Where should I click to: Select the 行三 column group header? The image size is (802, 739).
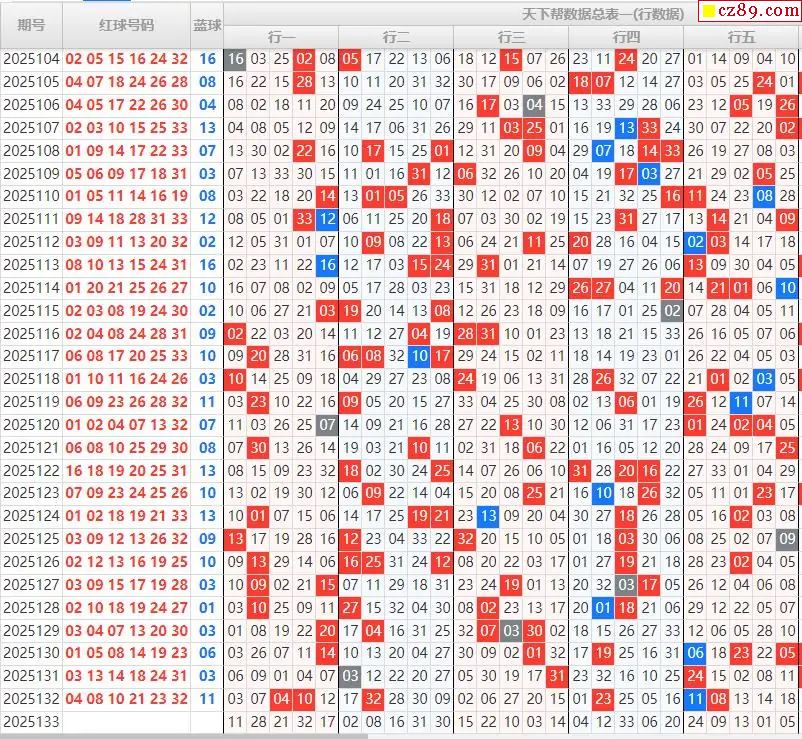coord(511,37)
